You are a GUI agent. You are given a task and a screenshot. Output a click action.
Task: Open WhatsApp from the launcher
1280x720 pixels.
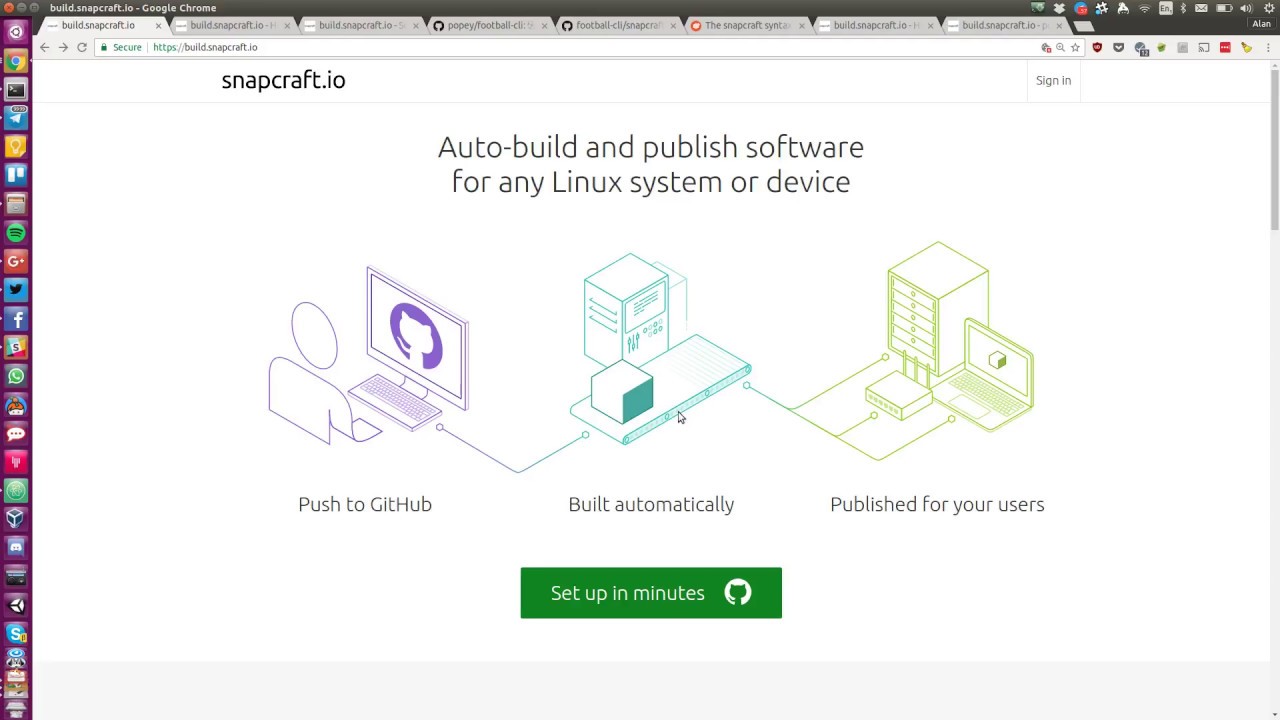pos(16,376)
